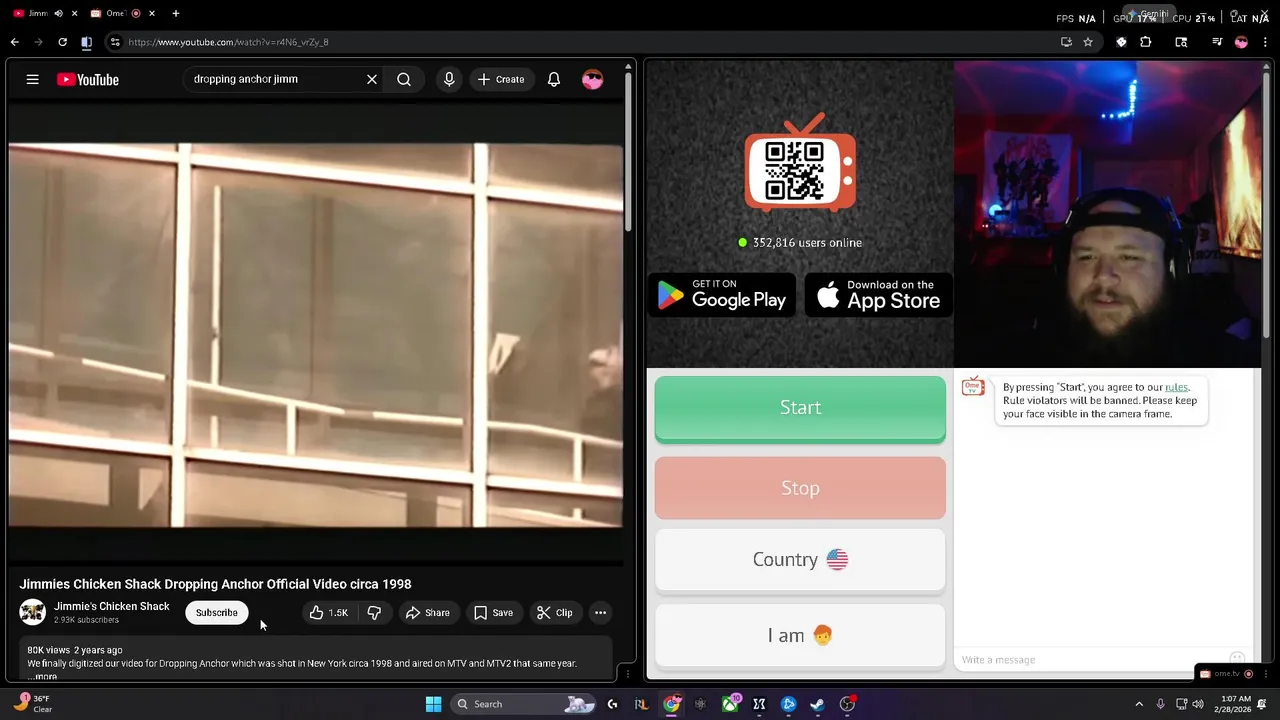Dislike the video
This screenshot has height=720, width=1280.
tap(374, 613)
